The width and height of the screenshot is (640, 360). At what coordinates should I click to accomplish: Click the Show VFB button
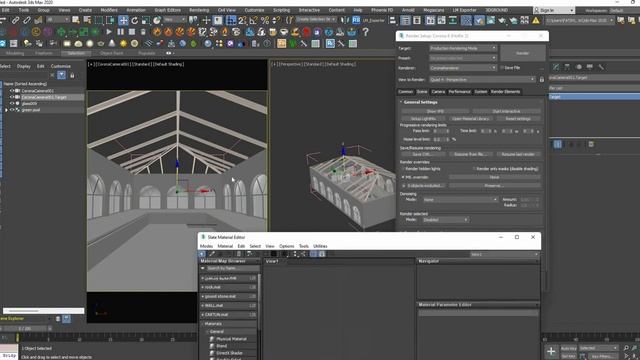435,111
